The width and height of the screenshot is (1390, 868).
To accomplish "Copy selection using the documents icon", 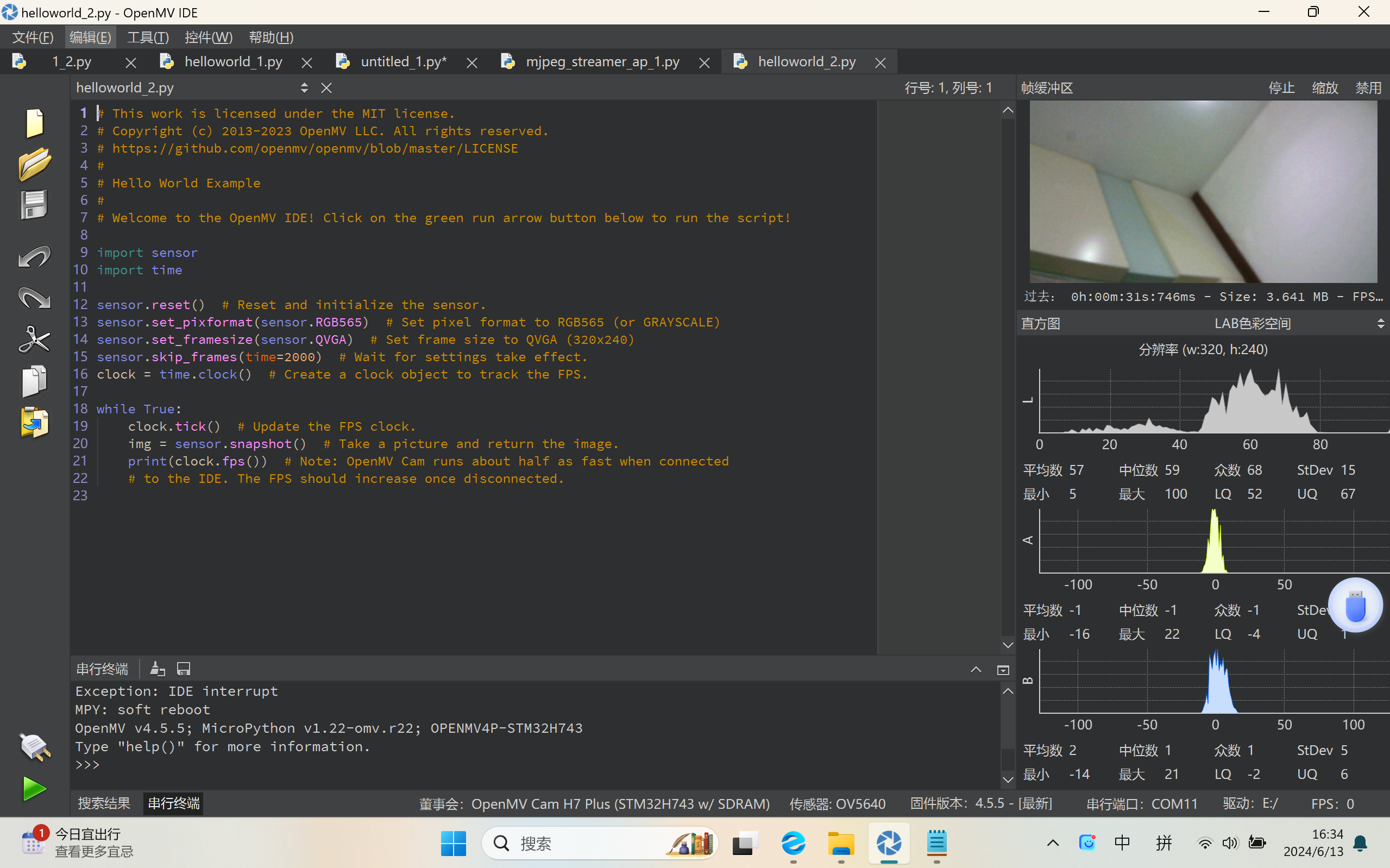I will [34, 381].
